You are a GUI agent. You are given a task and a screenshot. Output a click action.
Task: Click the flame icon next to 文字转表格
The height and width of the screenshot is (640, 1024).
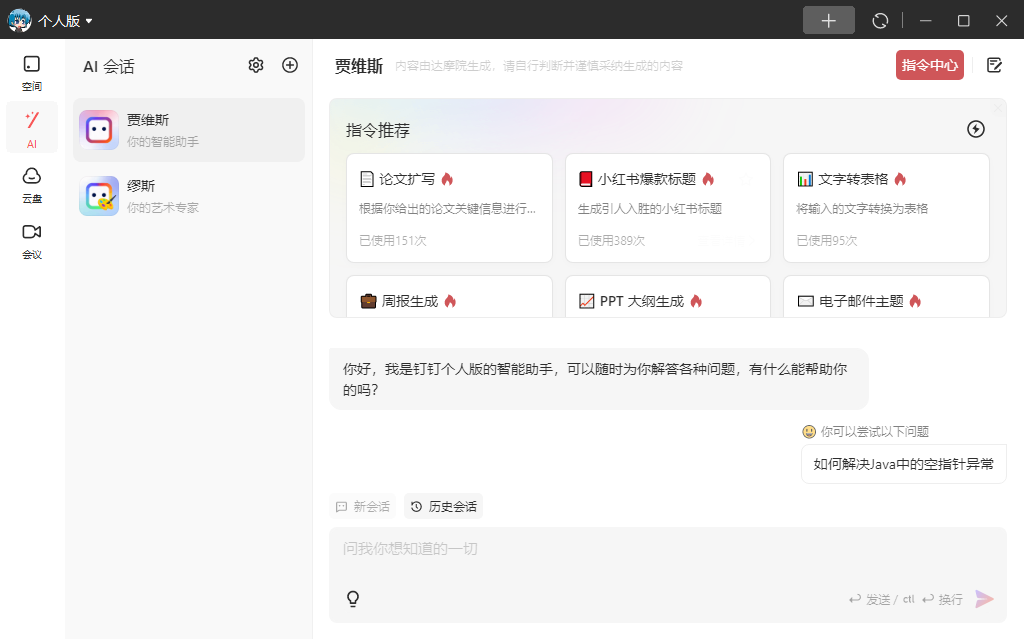tap(901, 179)
